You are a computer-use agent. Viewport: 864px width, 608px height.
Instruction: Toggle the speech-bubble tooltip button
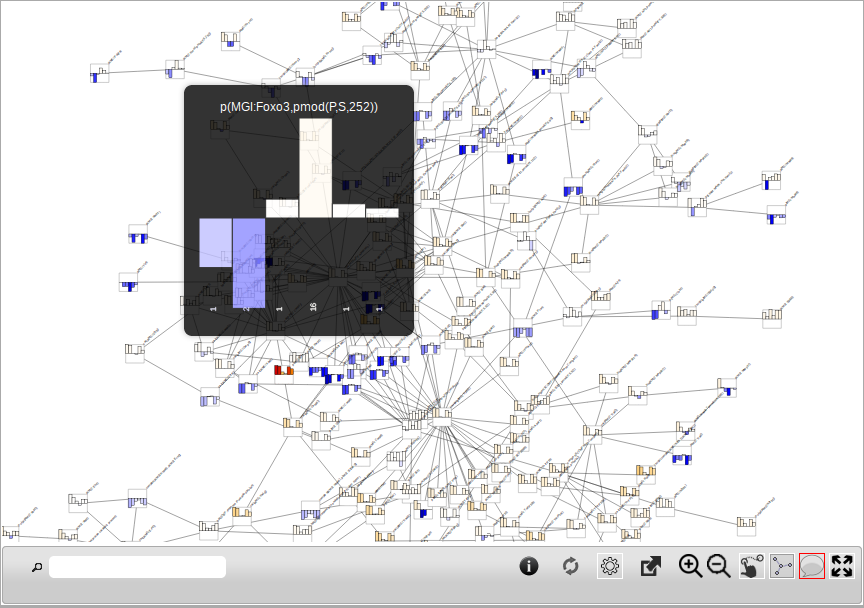[812, 566]
